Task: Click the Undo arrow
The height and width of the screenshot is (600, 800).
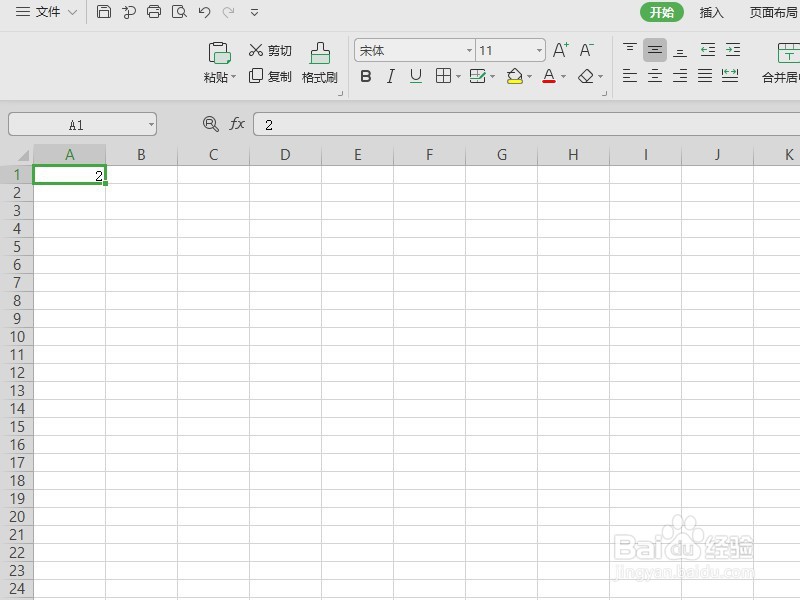Action: pyautogui.click(x=204, y=11)
